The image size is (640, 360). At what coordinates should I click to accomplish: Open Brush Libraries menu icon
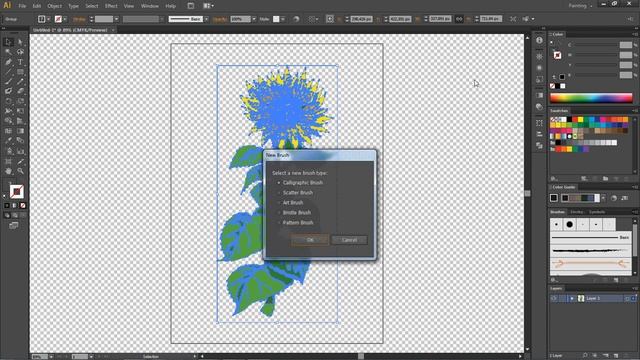pos(554,280)
